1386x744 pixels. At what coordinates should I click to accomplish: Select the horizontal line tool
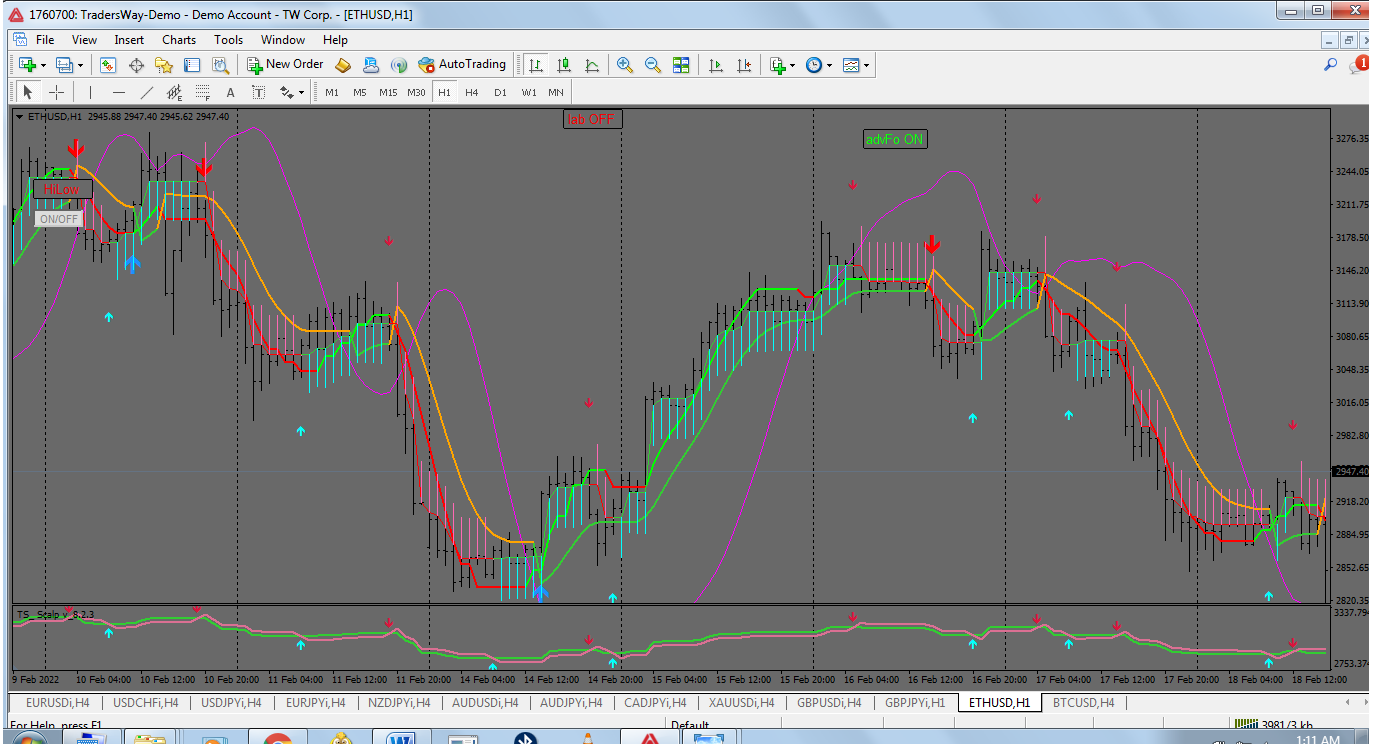pyautogui.click(x=119, y=92)
